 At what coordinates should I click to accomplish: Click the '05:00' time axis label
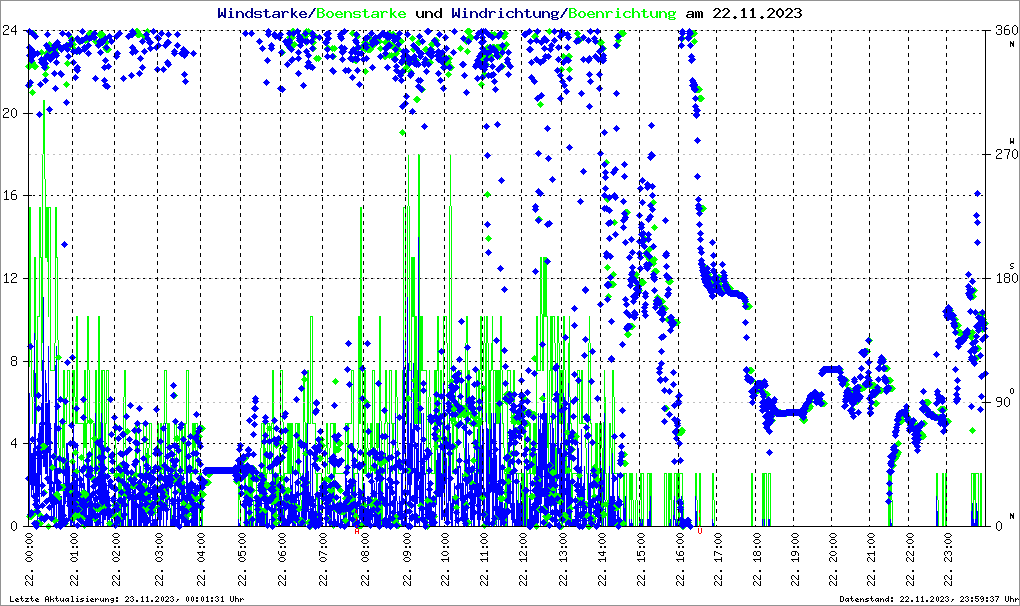(243, 559)
